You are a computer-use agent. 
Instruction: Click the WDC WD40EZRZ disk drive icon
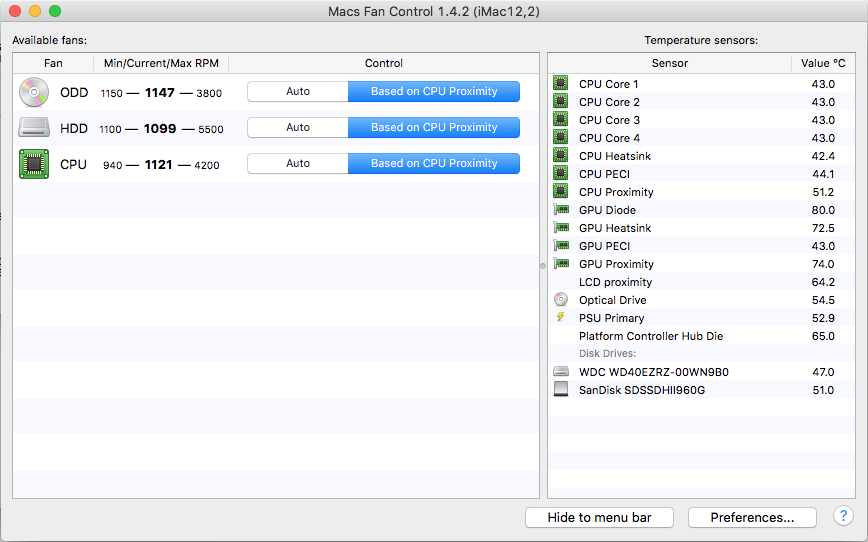(x=561, y=372)
